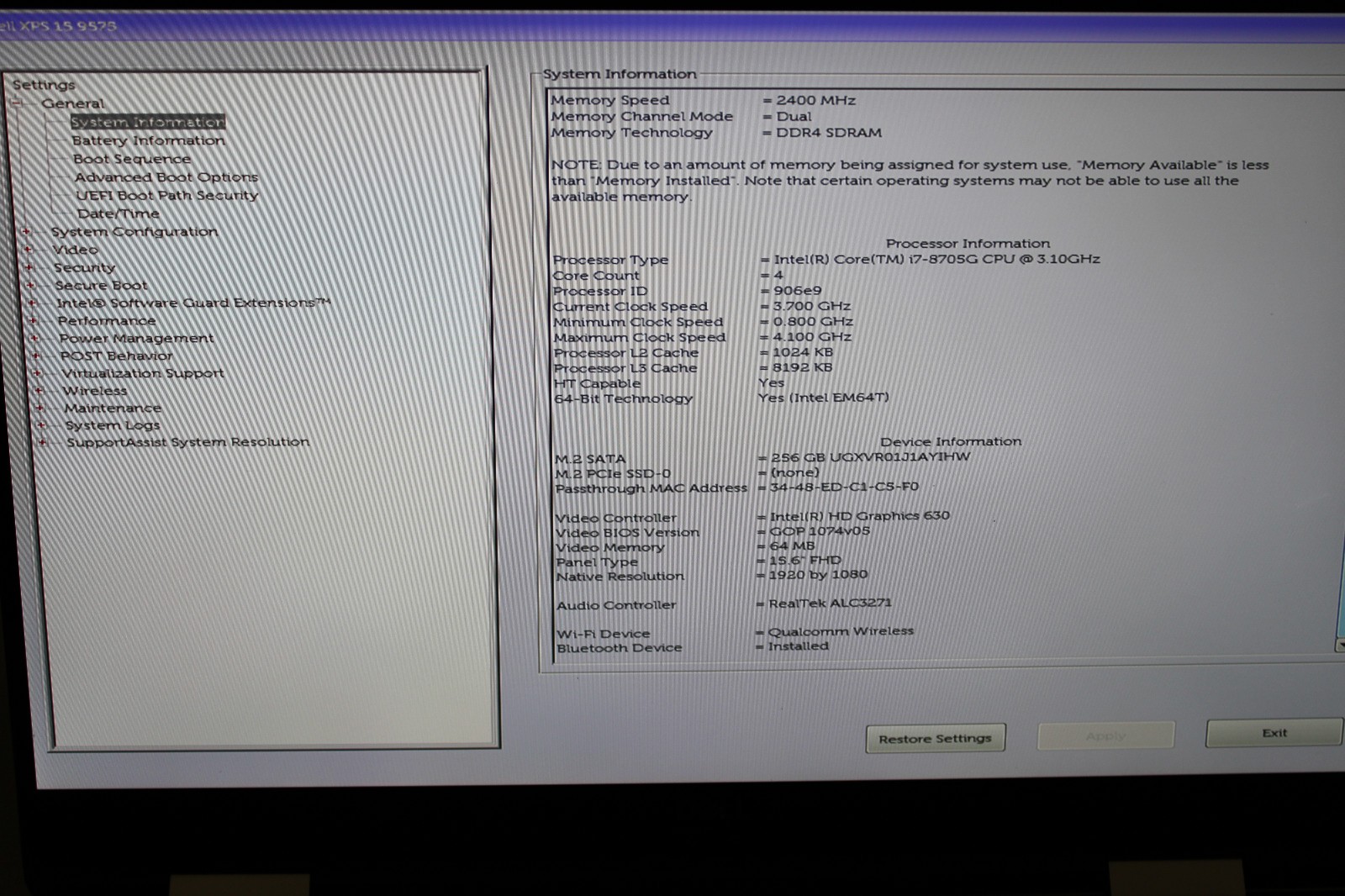Expand the Maintenance node
This screenshot has width=1345, height=896.
point(40,408)
